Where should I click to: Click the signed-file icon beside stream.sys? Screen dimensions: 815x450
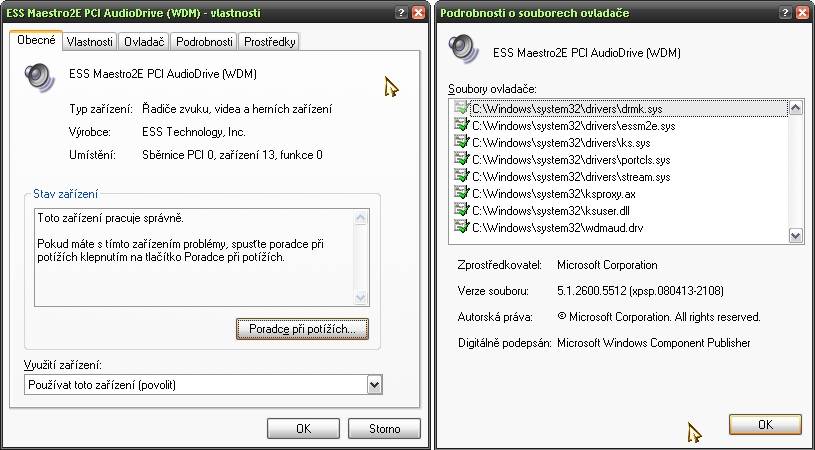coord(461,176)
